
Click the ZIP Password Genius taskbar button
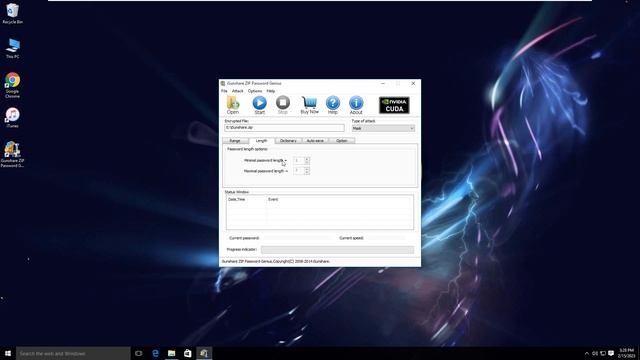[x=204, y=353]
